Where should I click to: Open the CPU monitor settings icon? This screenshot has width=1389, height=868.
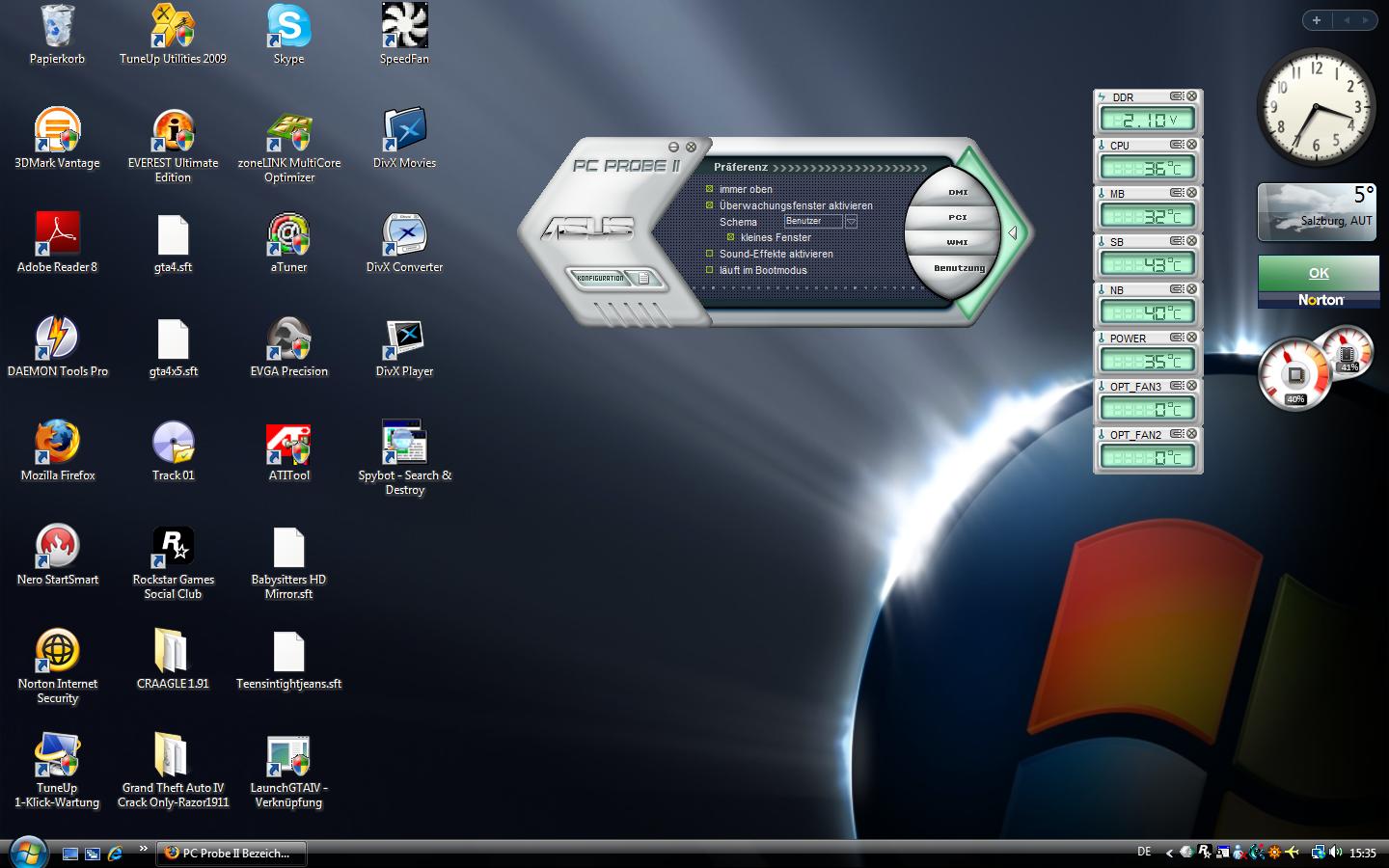(1177, 145)
